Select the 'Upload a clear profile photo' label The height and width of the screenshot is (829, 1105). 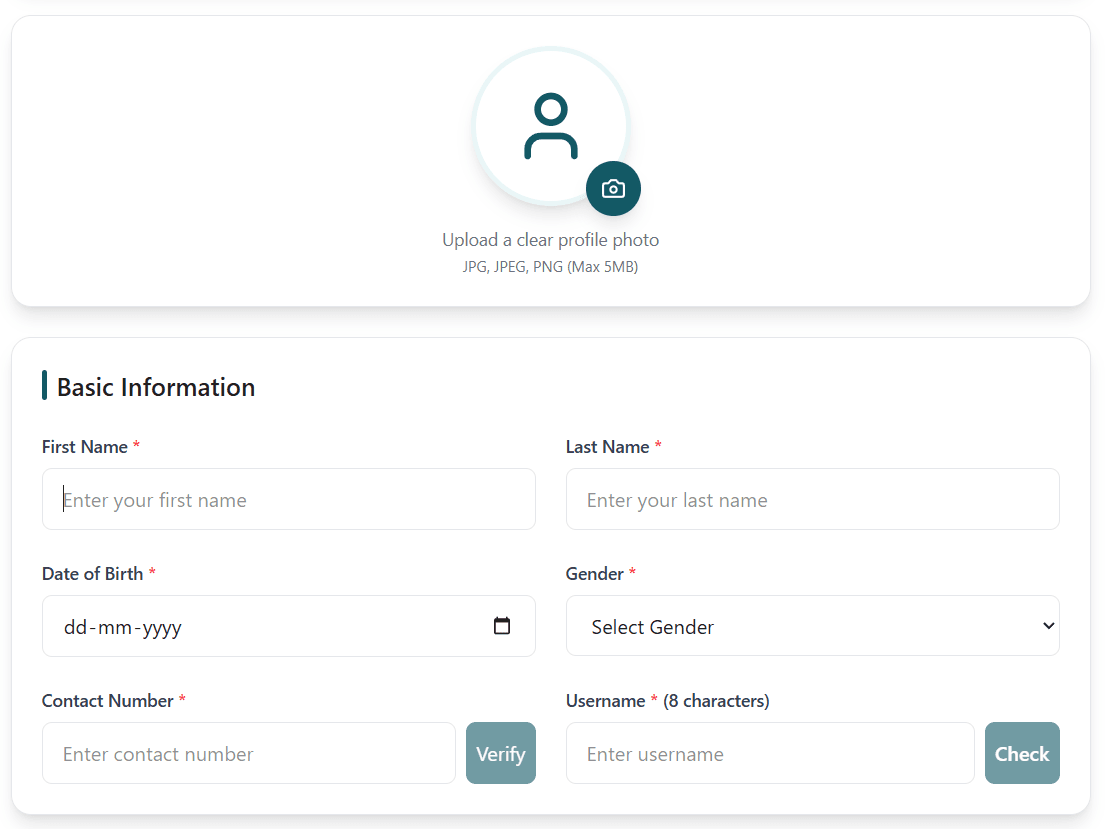pos(551,239)
